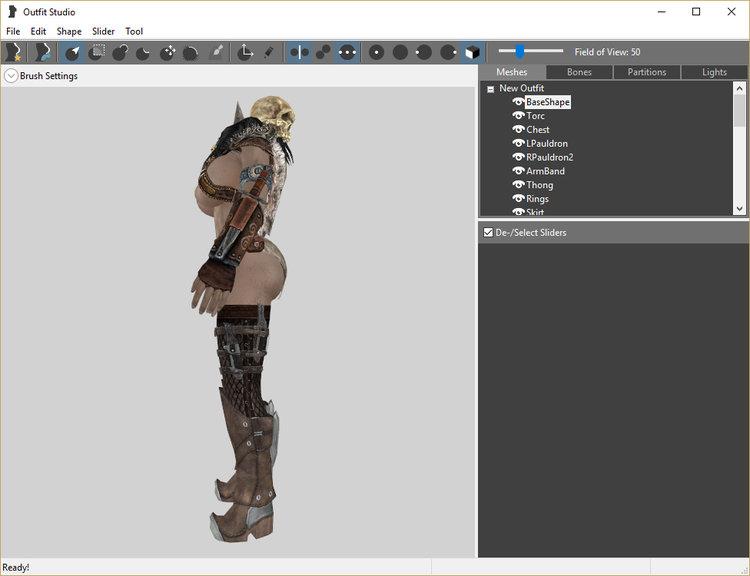Viewport: 750px width, 576px height.
Task: Hide the BaseShape mesh via eye icon
Action: 518,102
